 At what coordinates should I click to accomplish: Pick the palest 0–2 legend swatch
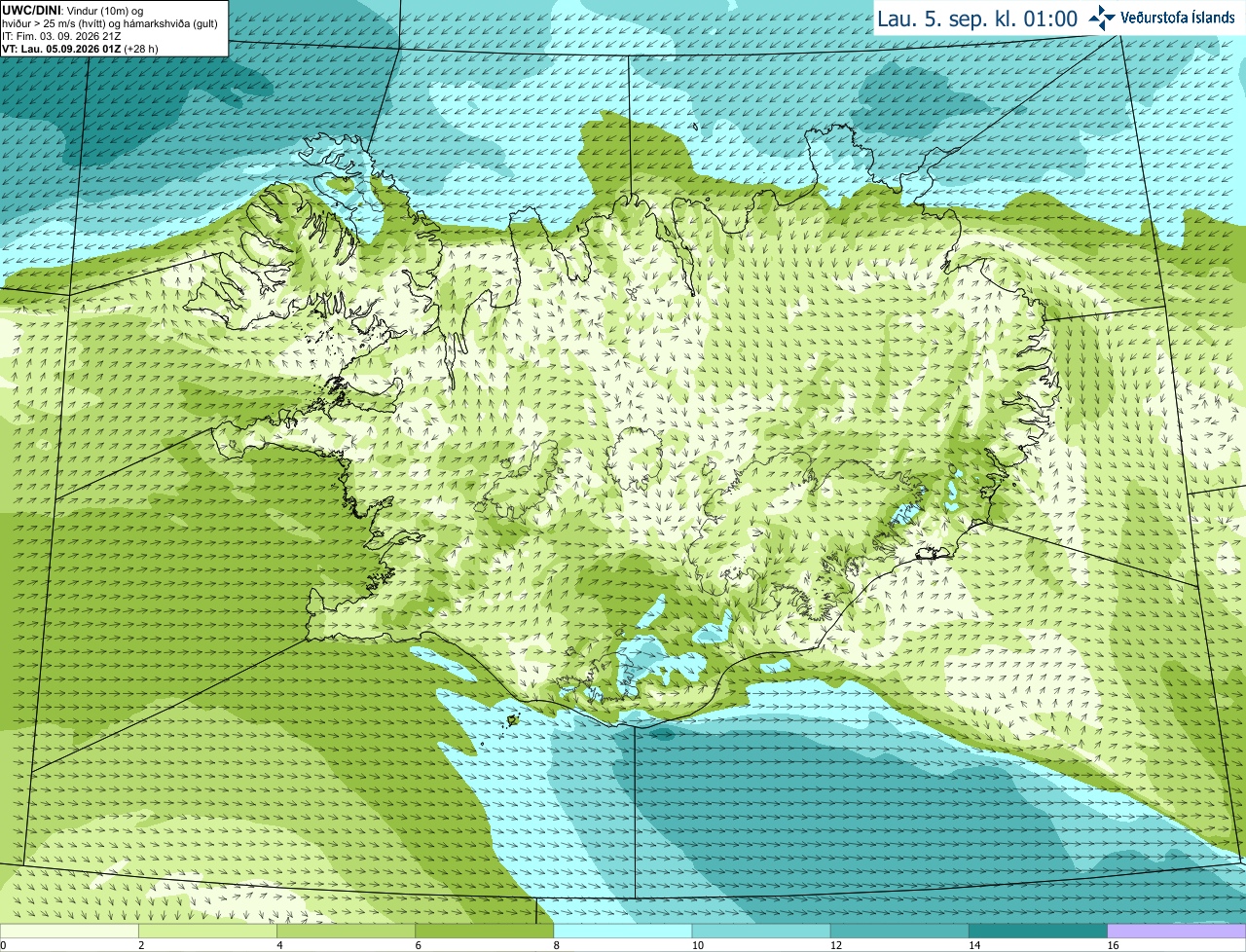[69, 931]
